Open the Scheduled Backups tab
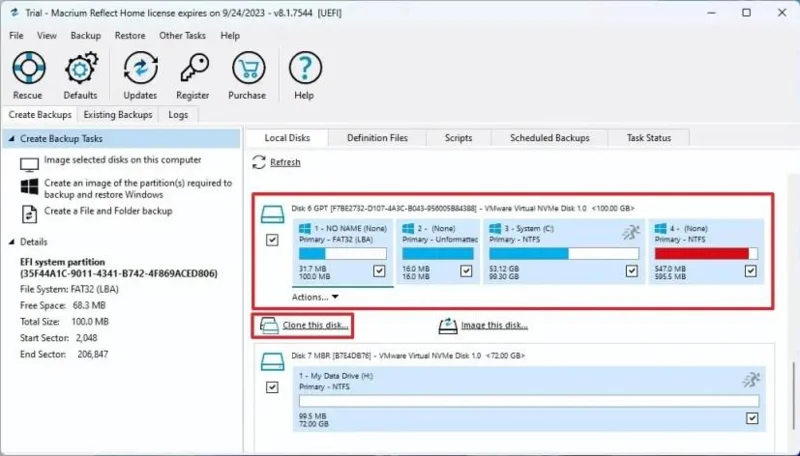 (549, 138)
